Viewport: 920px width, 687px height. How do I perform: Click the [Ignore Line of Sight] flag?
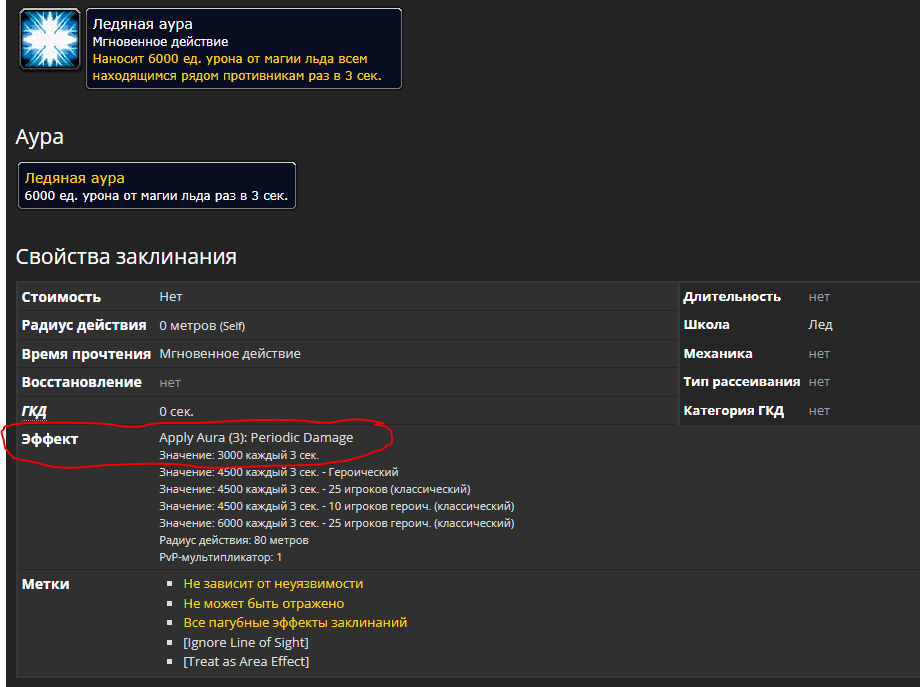[x=246, y=642]
